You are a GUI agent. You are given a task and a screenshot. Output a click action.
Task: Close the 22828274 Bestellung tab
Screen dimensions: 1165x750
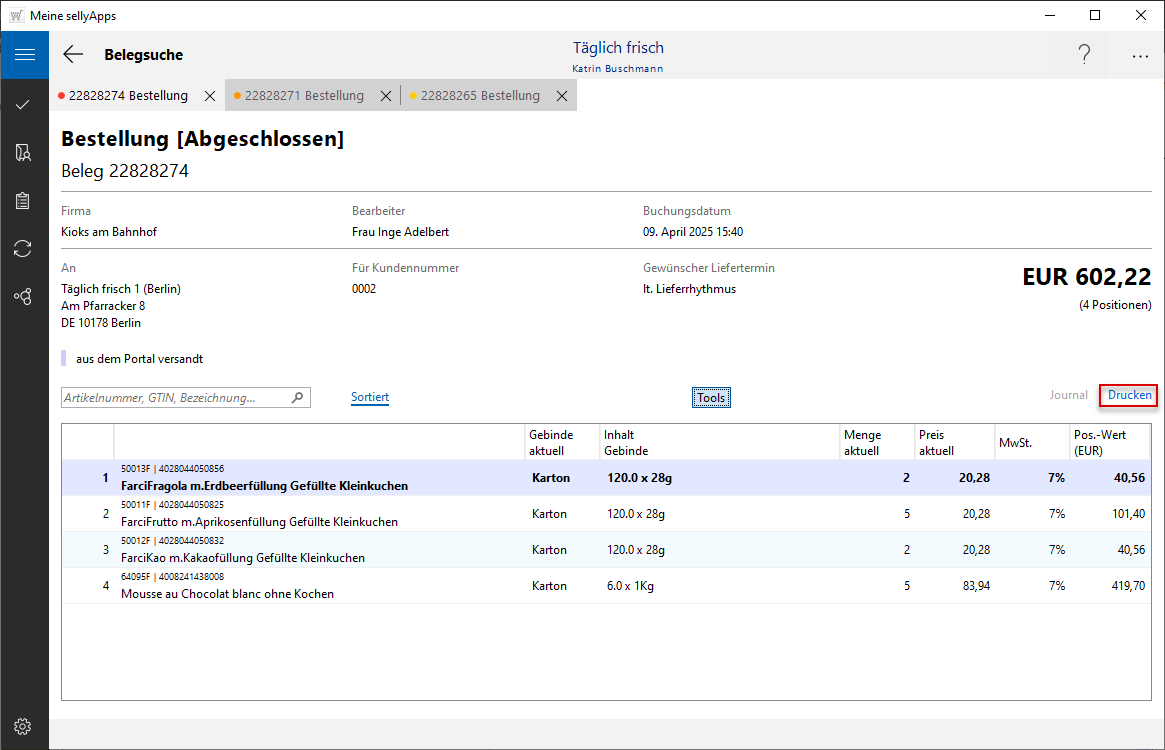point(210,96)
